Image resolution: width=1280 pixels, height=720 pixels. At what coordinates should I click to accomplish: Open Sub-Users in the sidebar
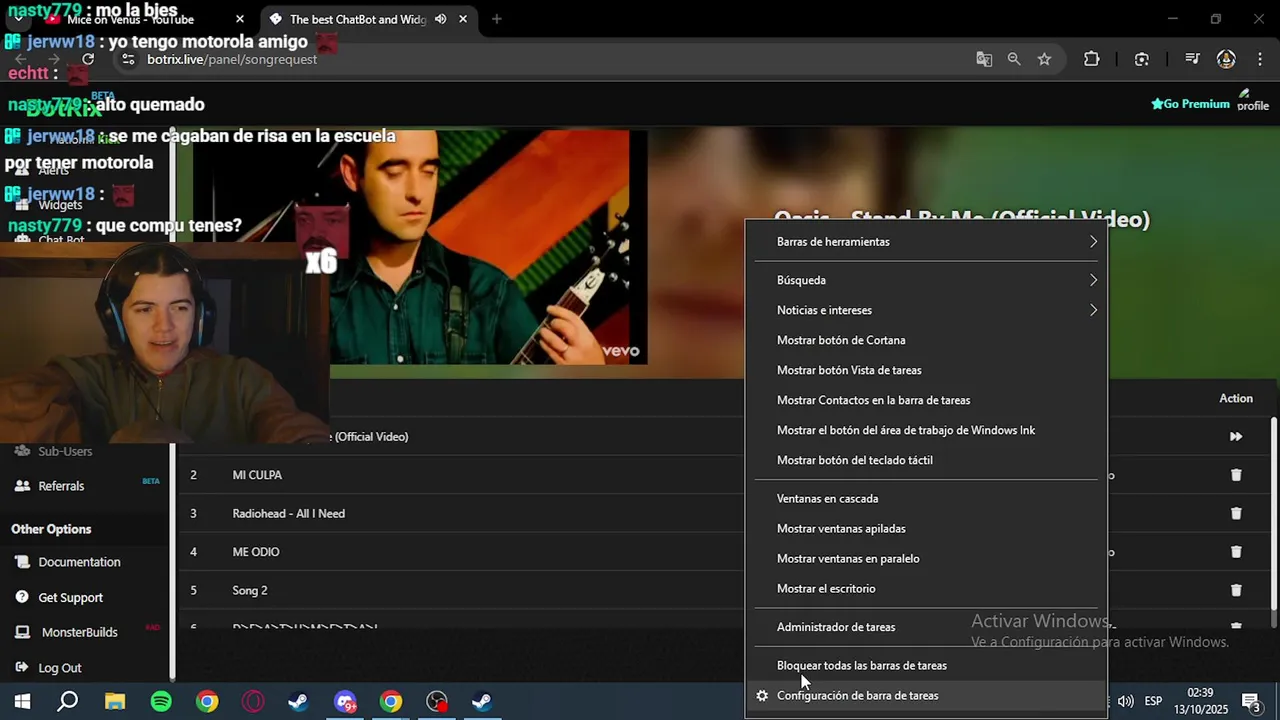[x=65, y=451]
